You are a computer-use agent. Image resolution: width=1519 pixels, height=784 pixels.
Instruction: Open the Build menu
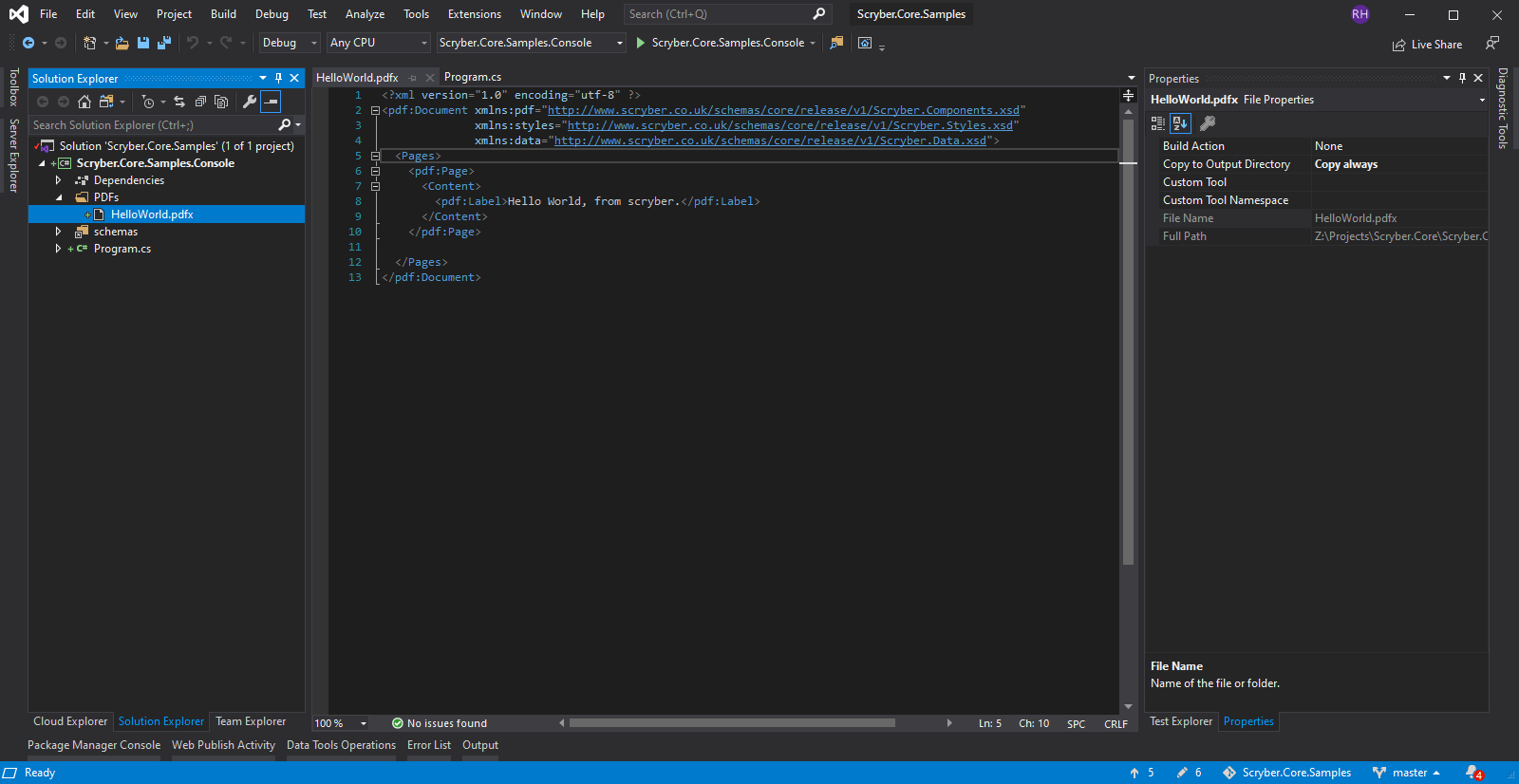223,14
